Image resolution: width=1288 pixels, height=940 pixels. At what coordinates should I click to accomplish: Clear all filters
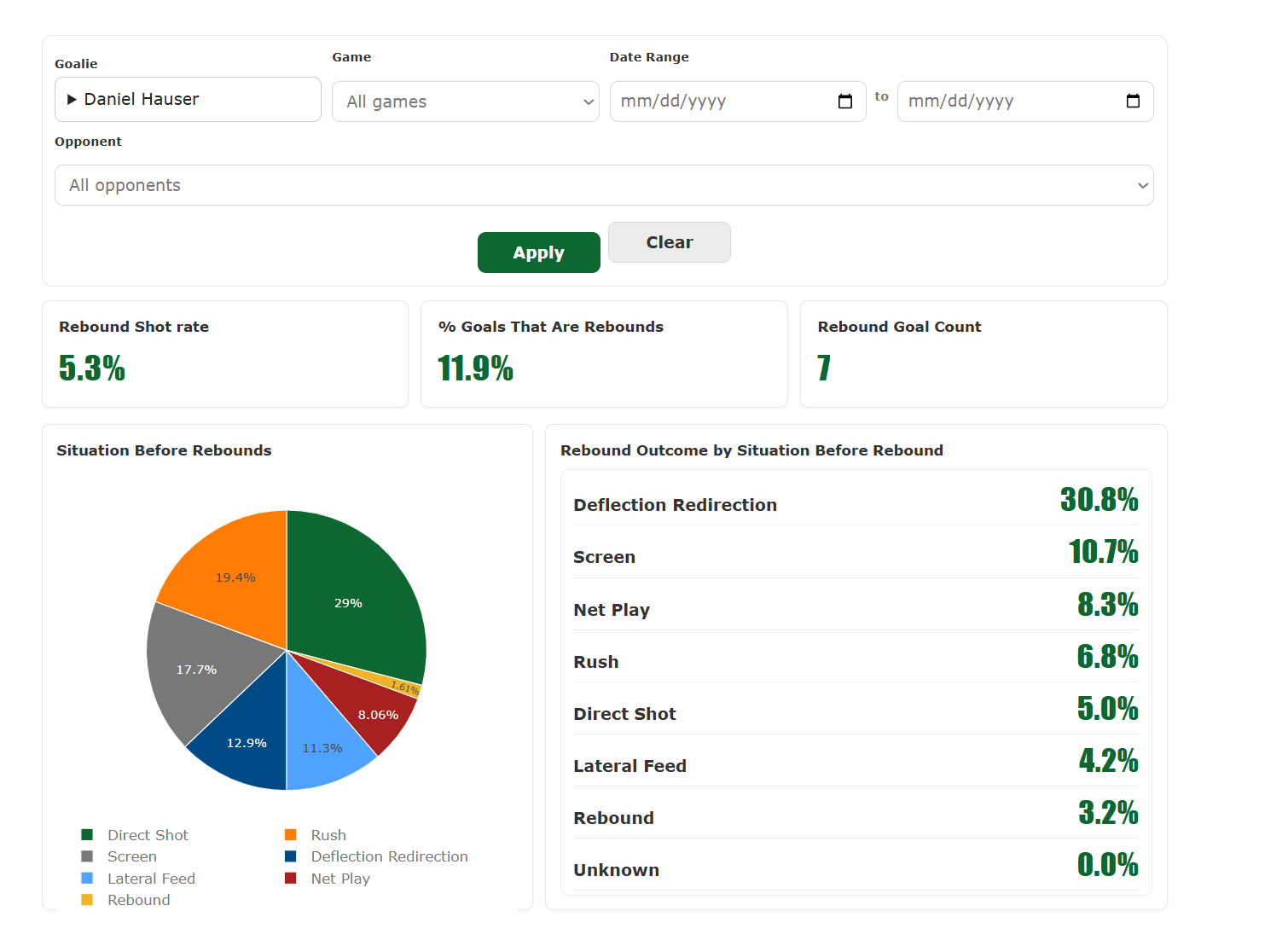670,242
